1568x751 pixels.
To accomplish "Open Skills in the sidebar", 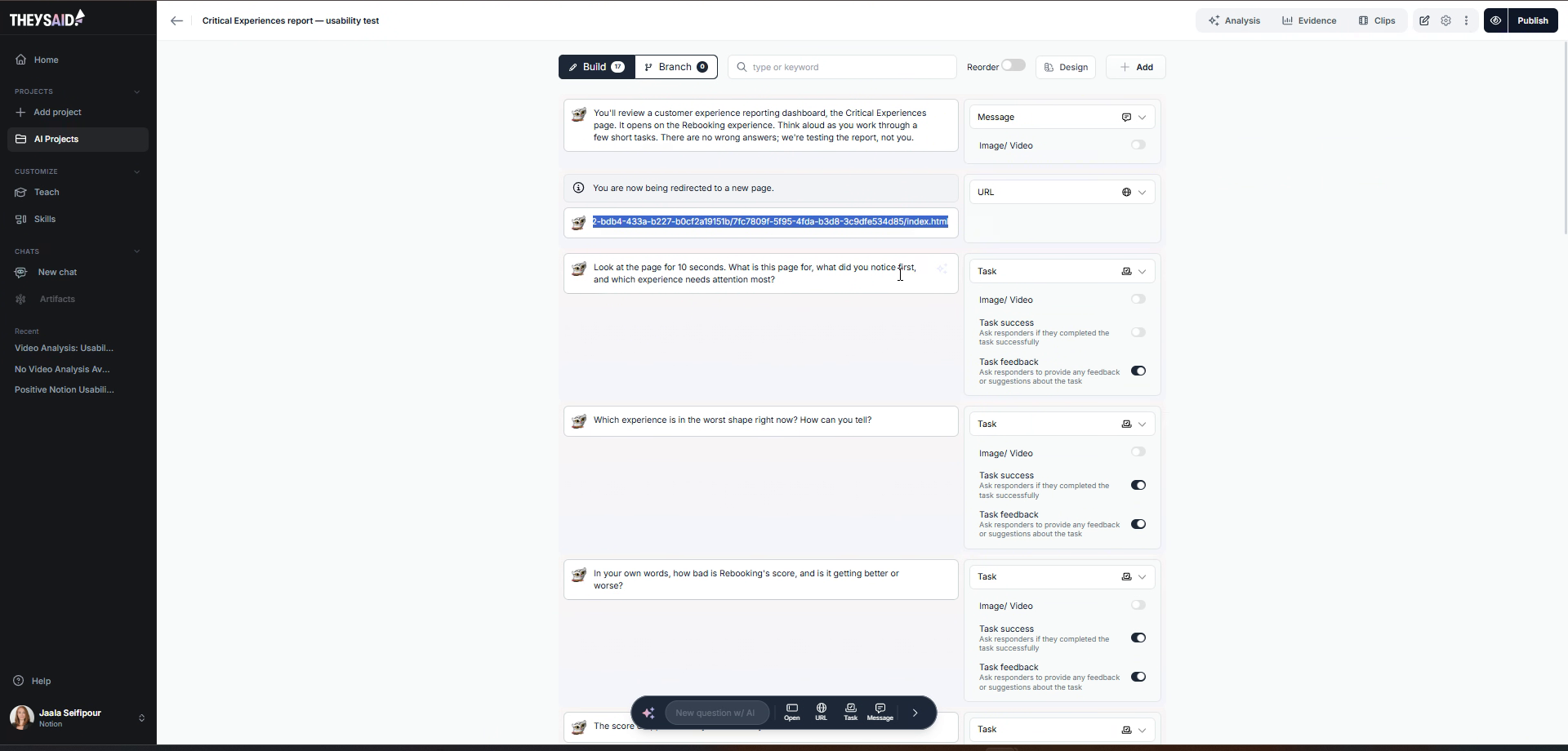I will 78,220.
